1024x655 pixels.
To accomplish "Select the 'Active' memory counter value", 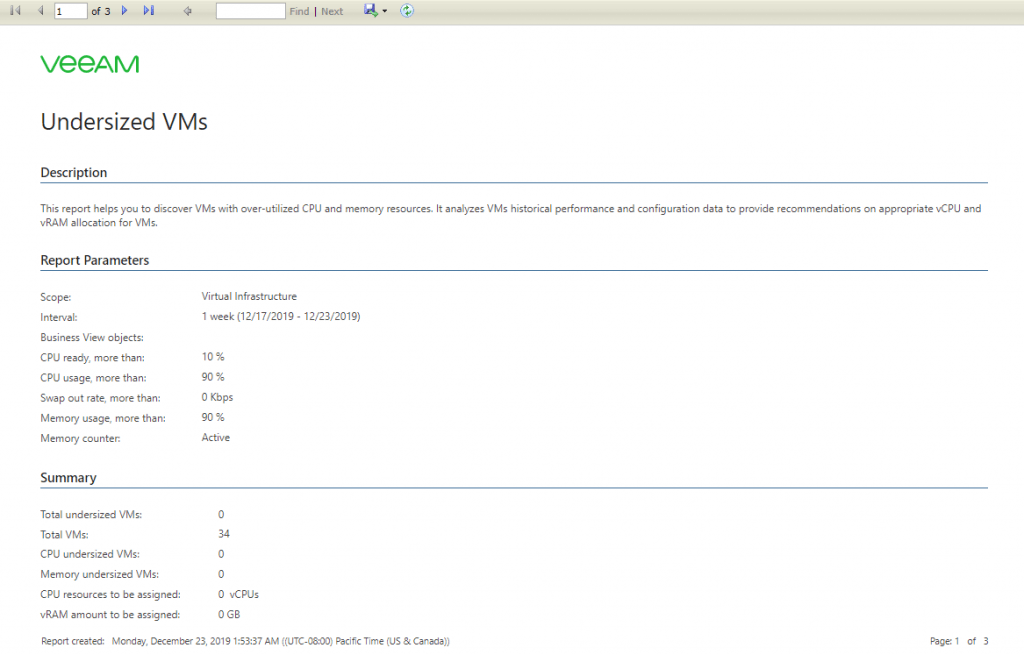I will tap(216, 438).
